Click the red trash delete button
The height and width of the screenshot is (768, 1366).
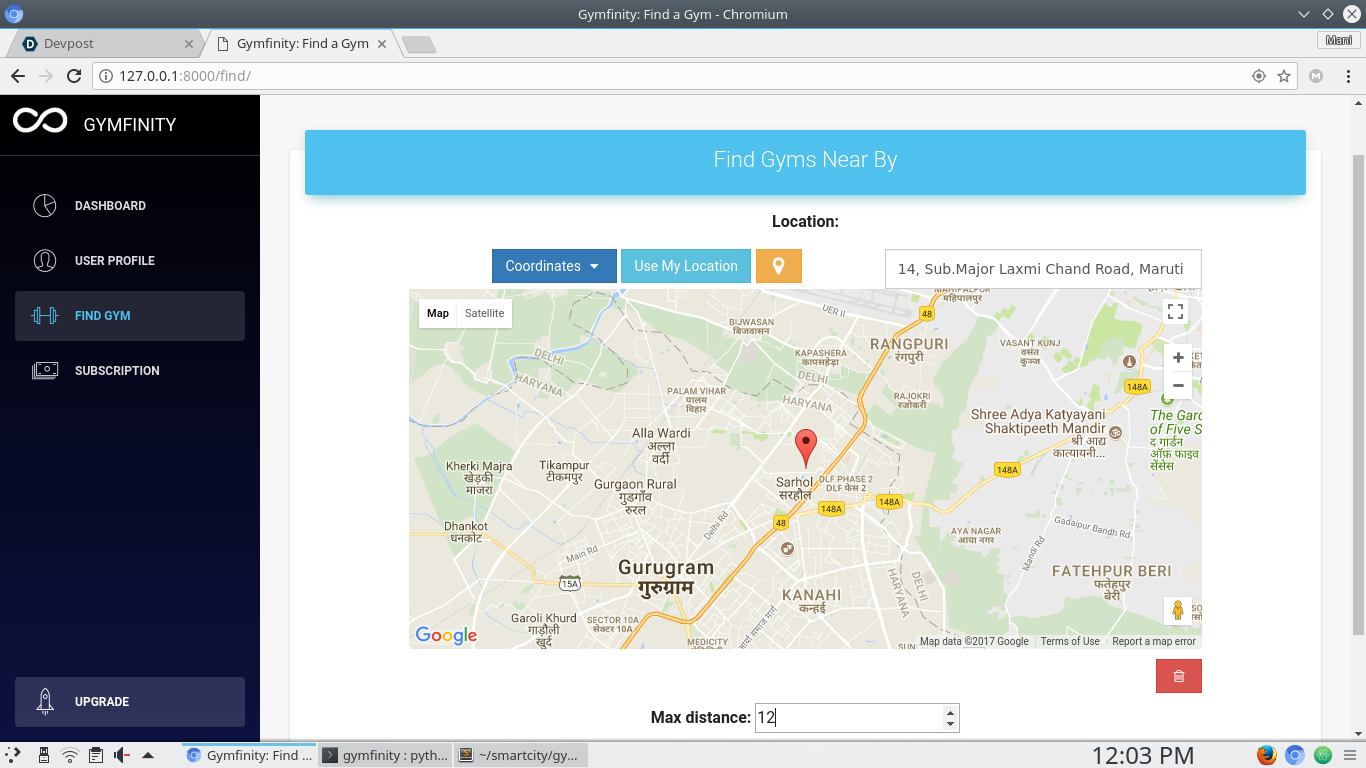1179,676
